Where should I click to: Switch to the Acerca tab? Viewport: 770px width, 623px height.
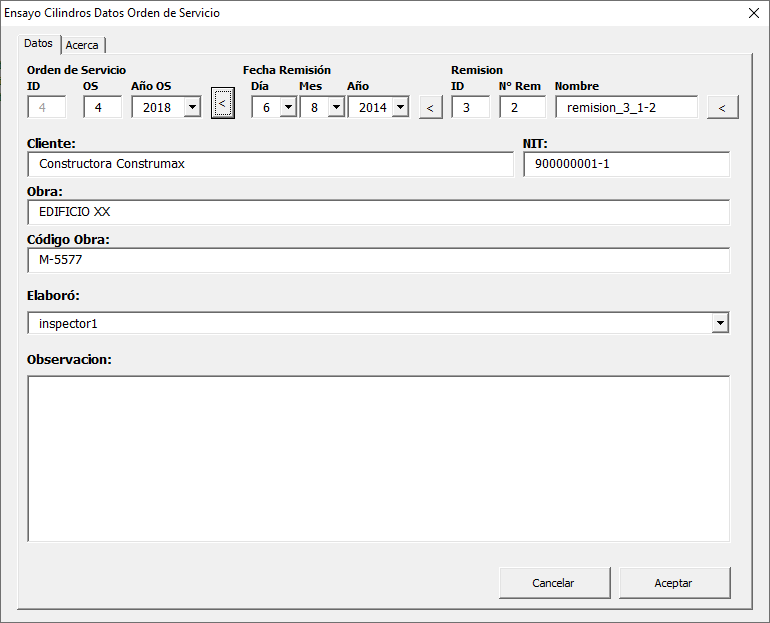pos(82,45)
